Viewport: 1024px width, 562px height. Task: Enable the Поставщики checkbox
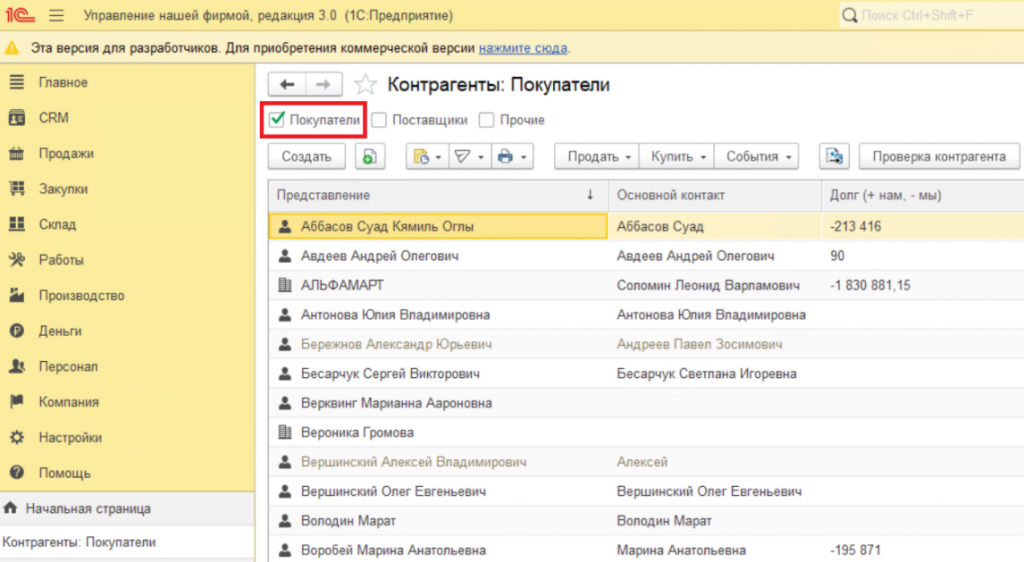pos(379,120)
